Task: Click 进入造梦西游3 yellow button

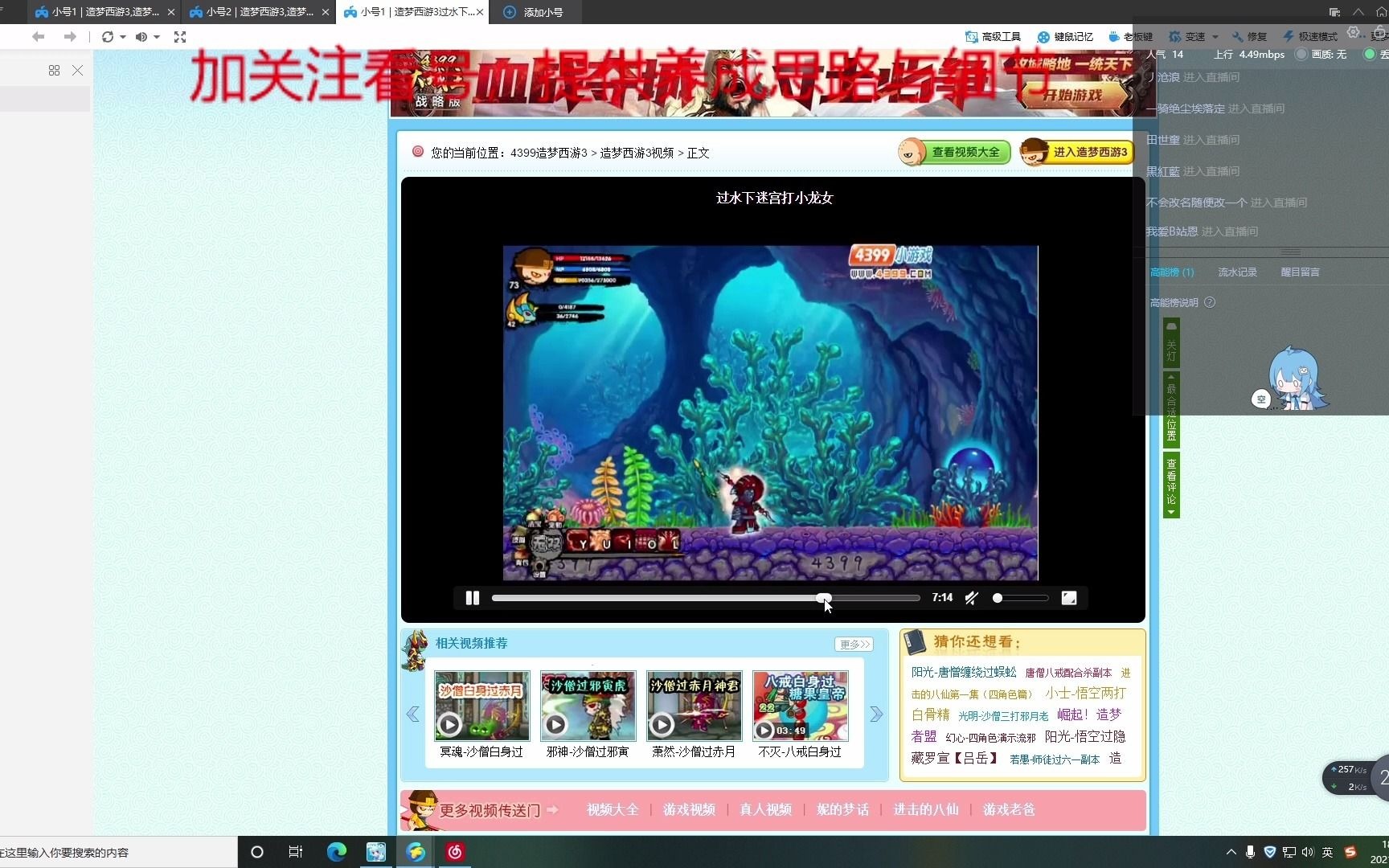Action: coord(1077,152)
